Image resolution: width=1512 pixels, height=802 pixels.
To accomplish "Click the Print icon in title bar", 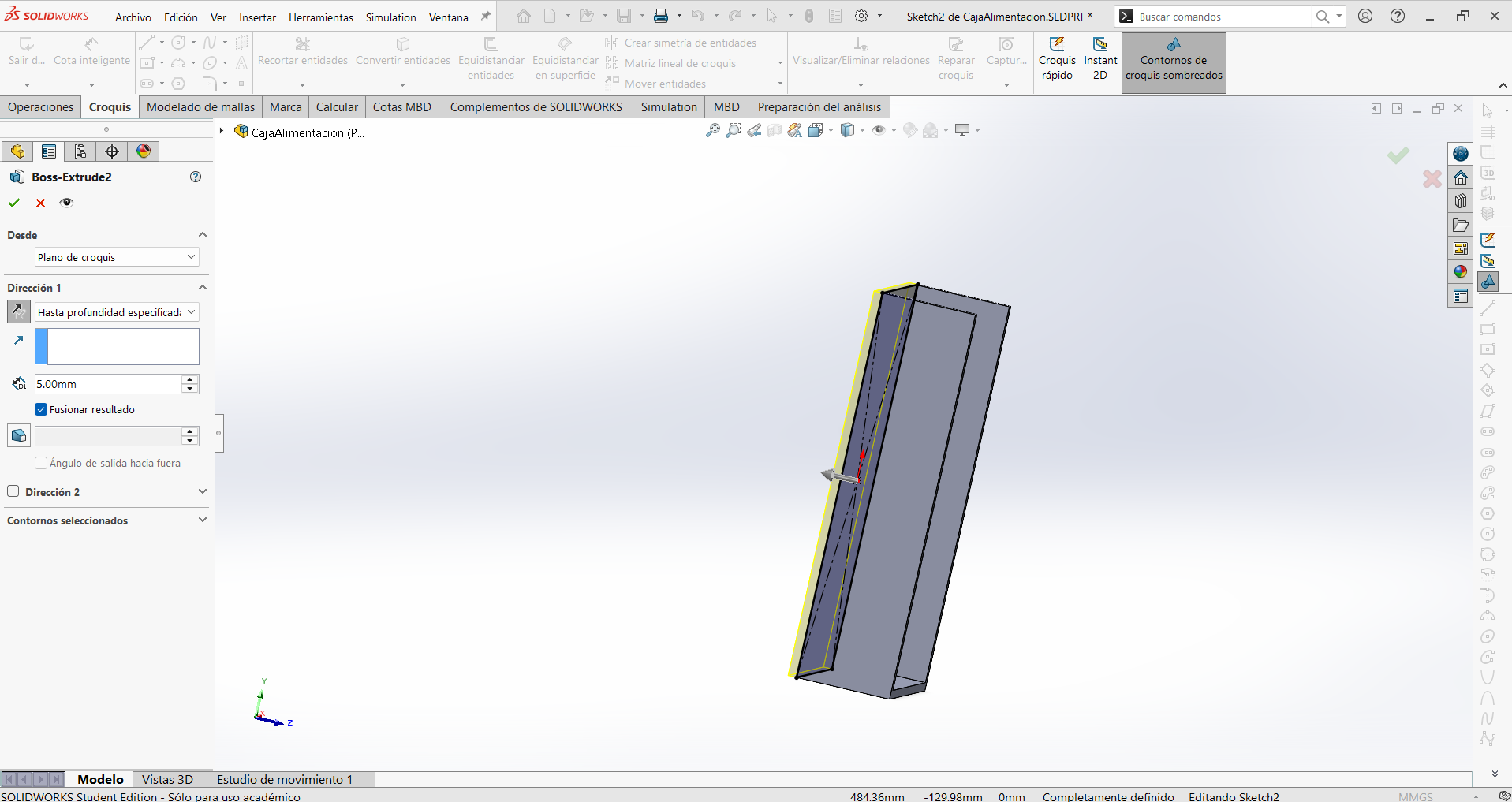I will click(661, 16).
